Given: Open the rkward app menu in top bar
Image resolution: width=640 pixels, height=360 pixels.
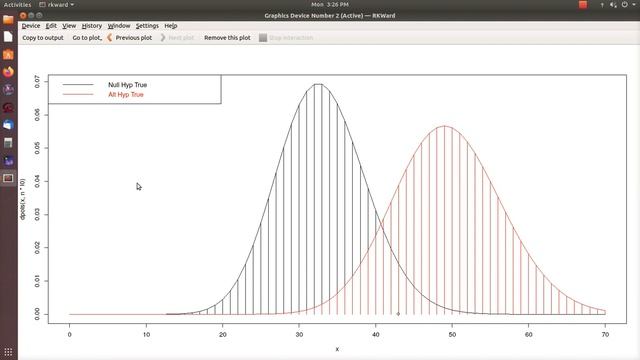Looking at the screenshot, I should [57, 4].
